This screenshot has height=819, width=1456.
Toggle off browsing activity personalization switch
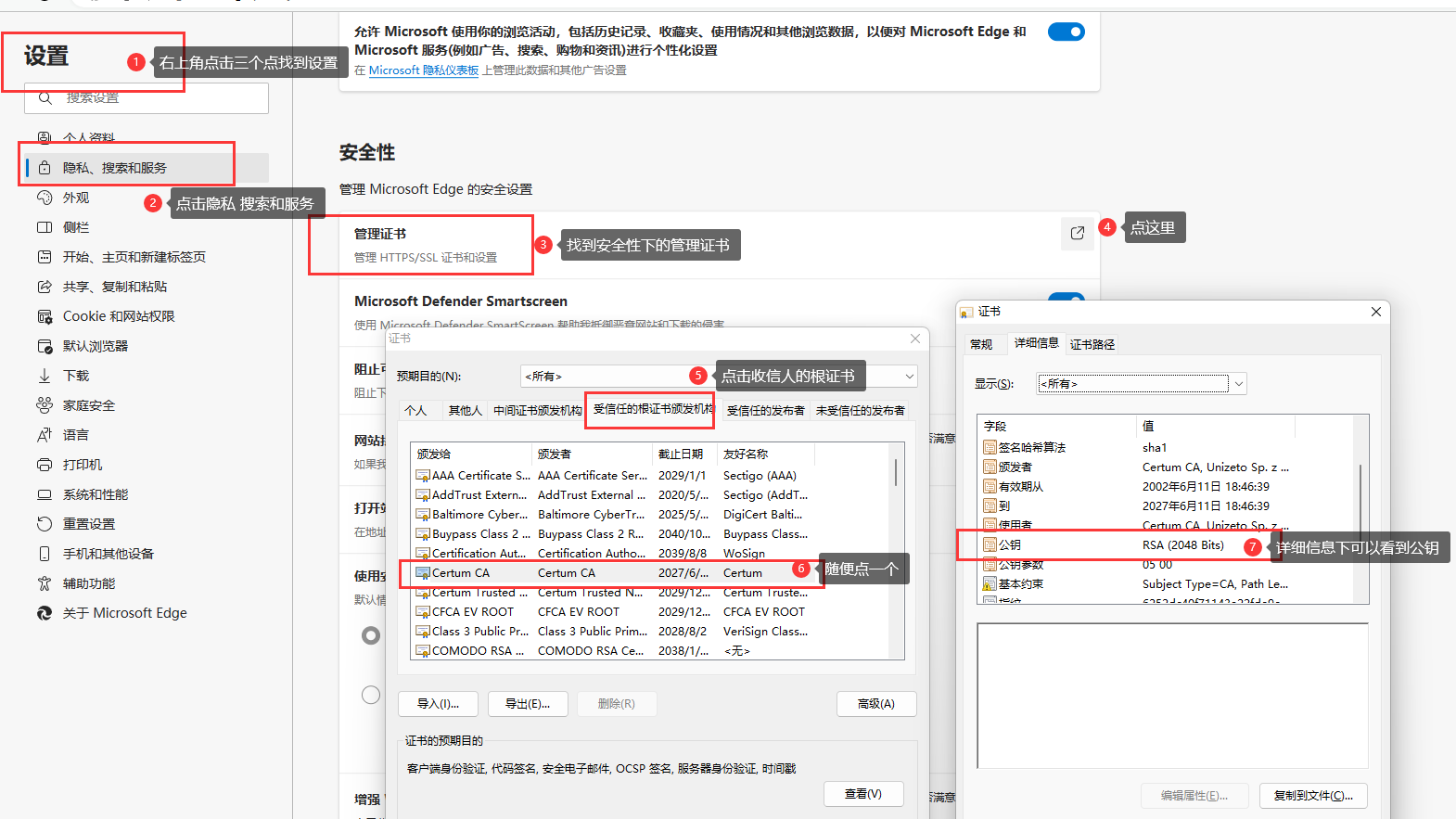1066,32
